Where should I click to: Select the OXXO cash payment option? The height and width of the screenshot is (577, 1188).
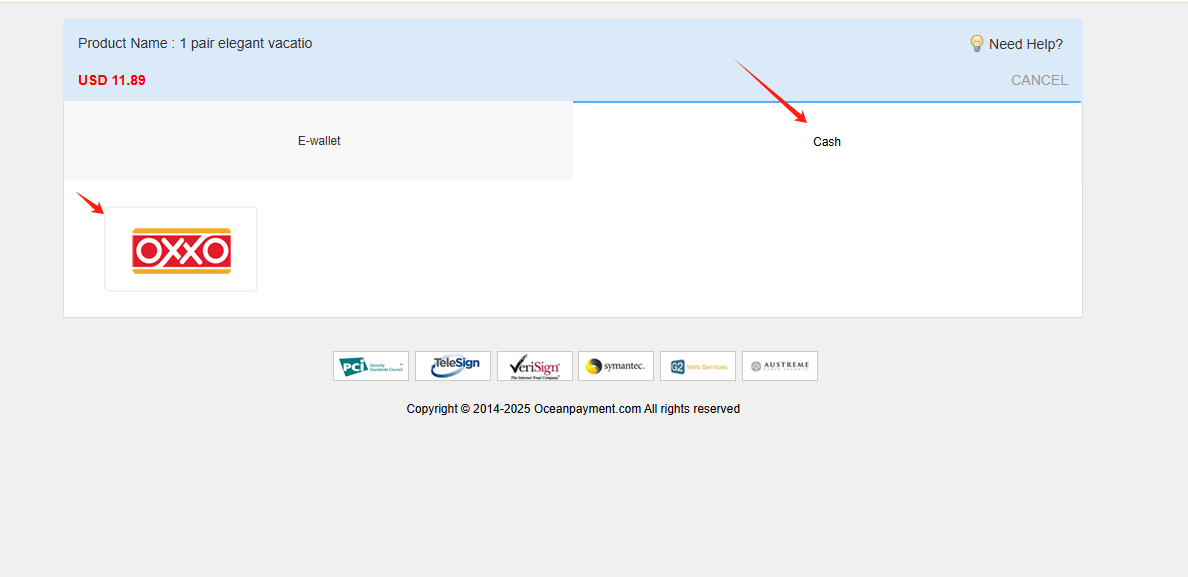point(181,249)
